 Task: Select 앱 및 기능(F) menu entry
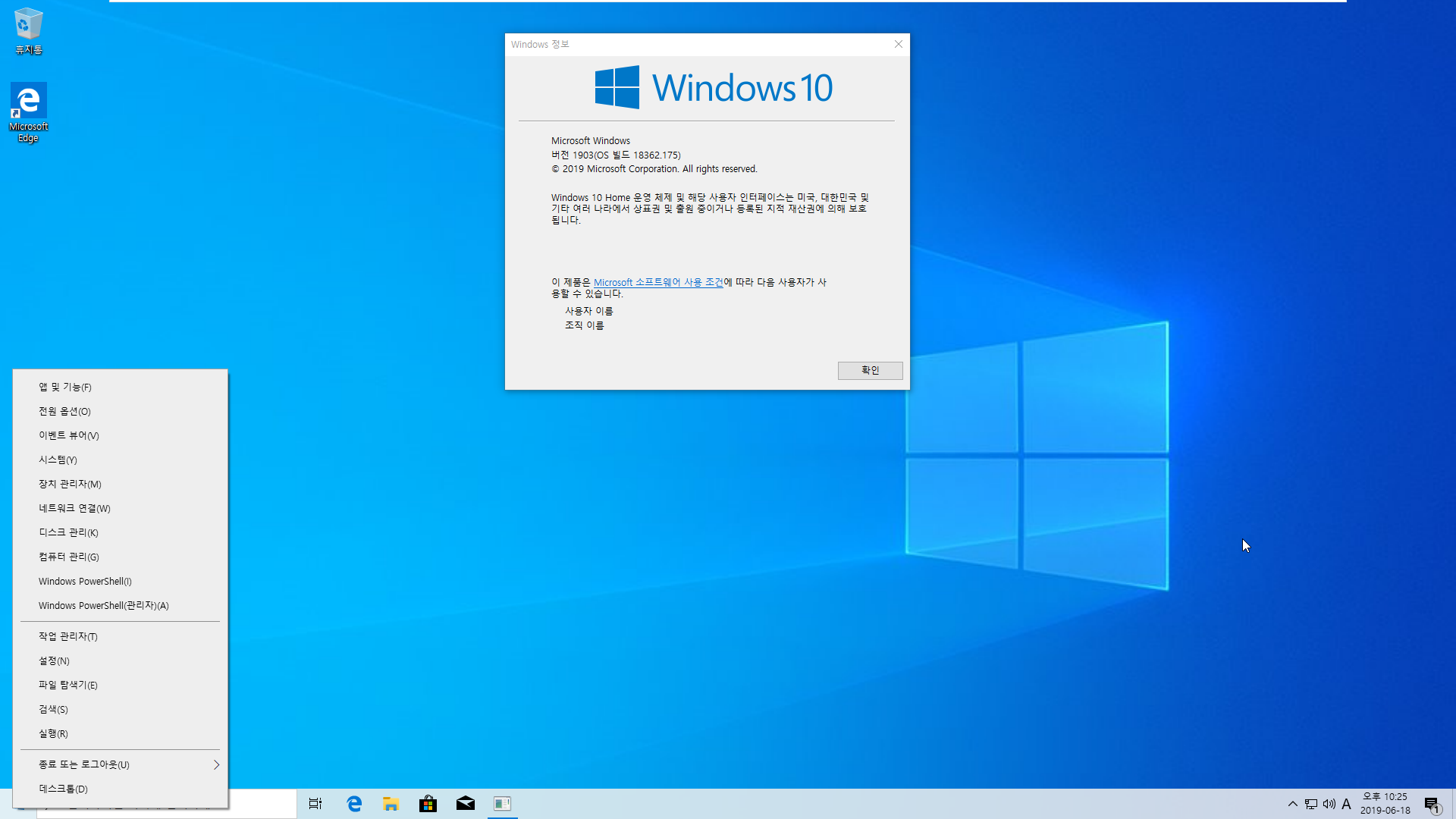[x=120, y=387]
